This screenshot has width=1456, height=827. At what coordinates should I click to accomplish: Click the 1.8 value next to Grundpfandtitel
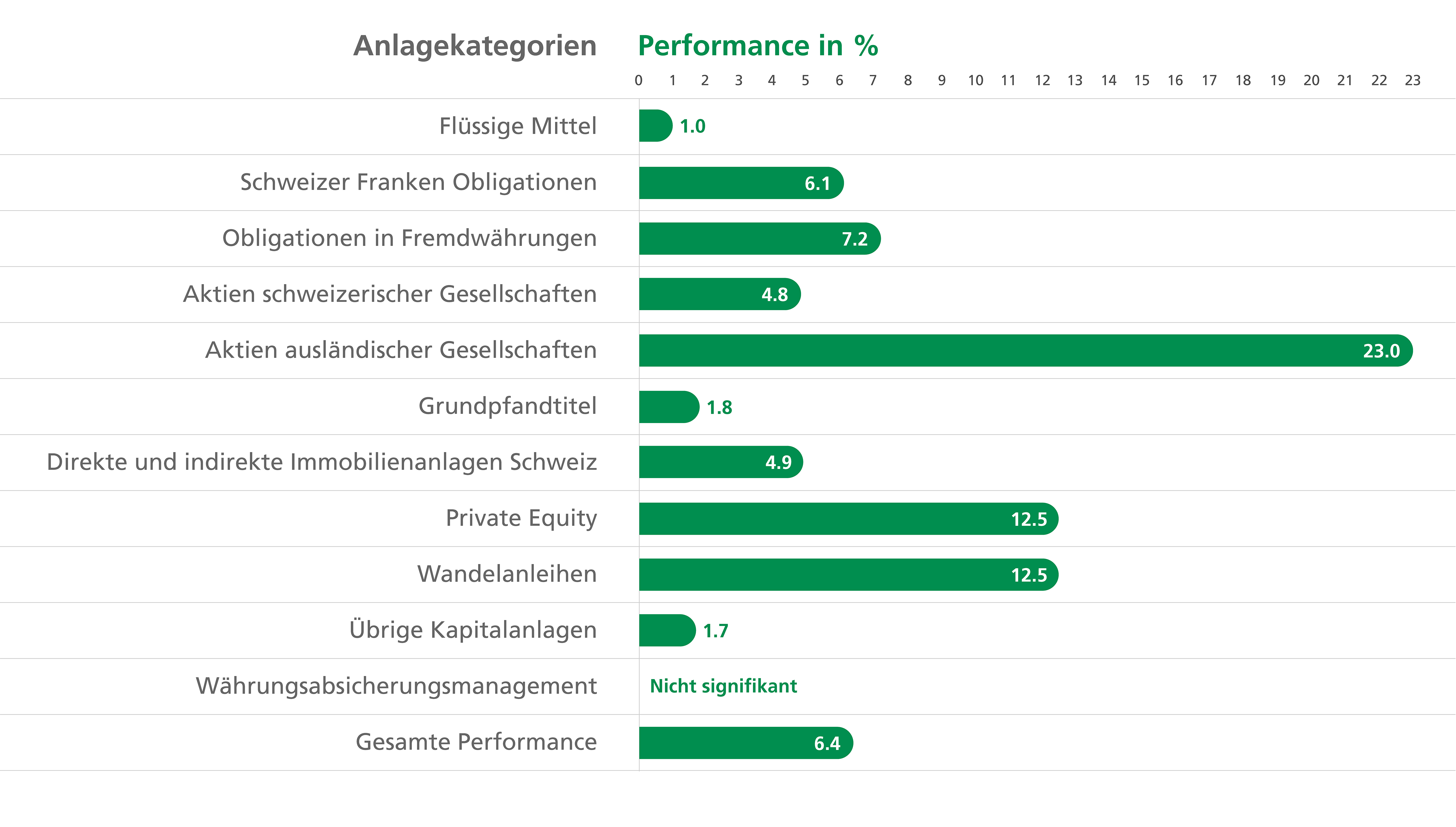coord(720,407)
